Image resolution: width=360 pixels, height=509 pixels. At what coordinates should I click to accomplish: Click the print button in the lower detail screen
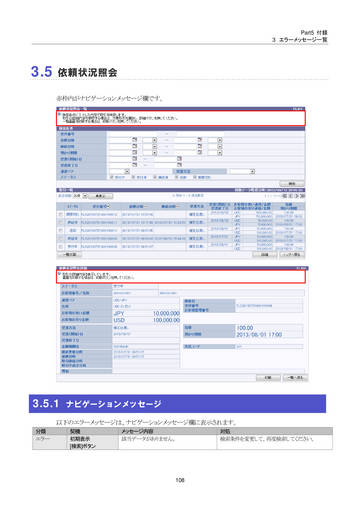268,377
